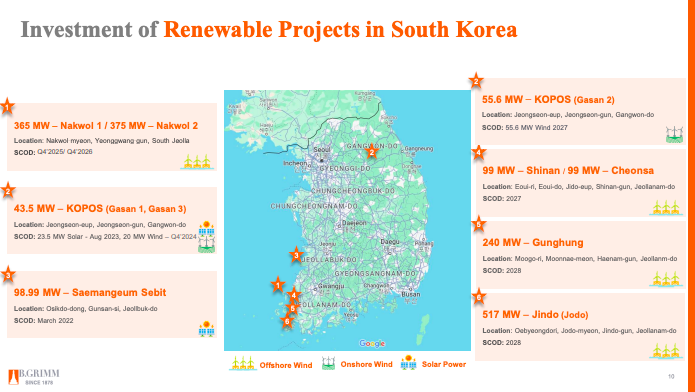This screenshot has width=695, height=392.
Task: Click heading '365 MW – Nakwol 1 / 375 MW – Nakwol 2'
Action: [106, 126]
